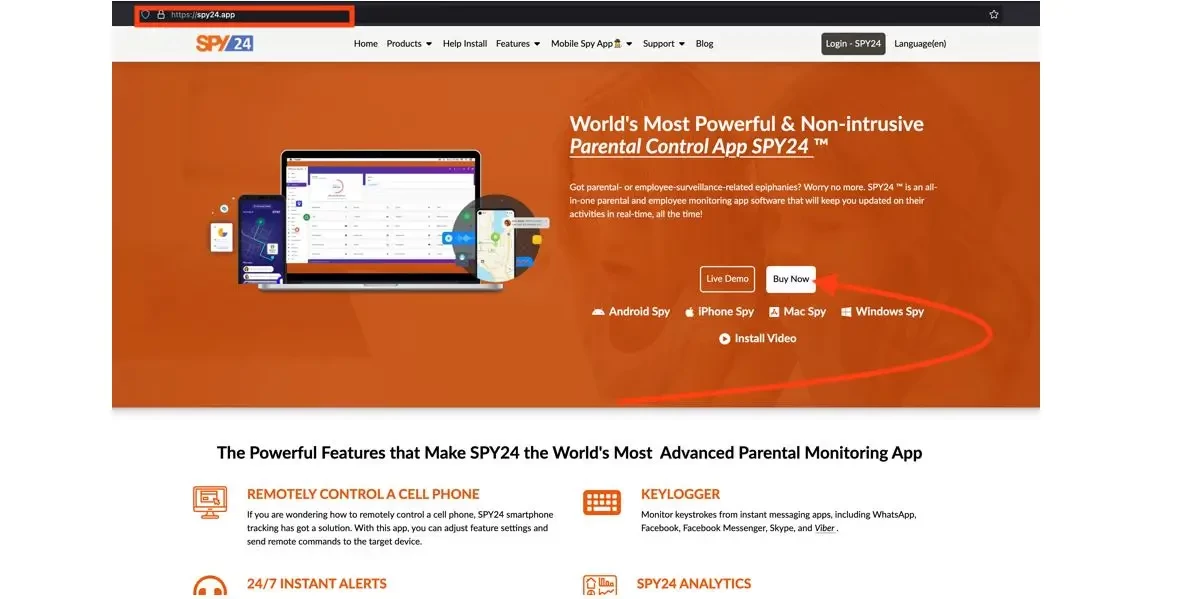The image size is (1200, 599).
Task: Click the Login - SPY24 button
Action: coord(853,44)
